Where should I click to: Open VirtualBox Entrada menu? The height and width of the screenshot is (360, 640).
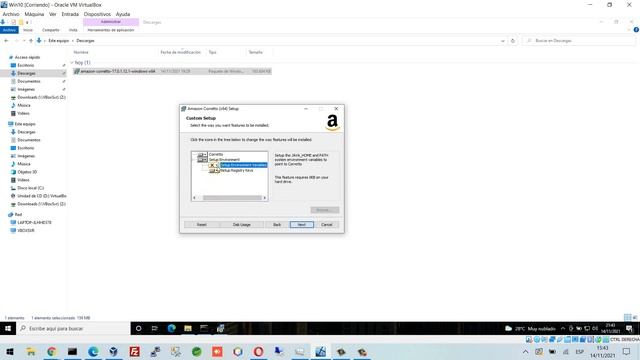pyautogui.click(x=70, y=14)
